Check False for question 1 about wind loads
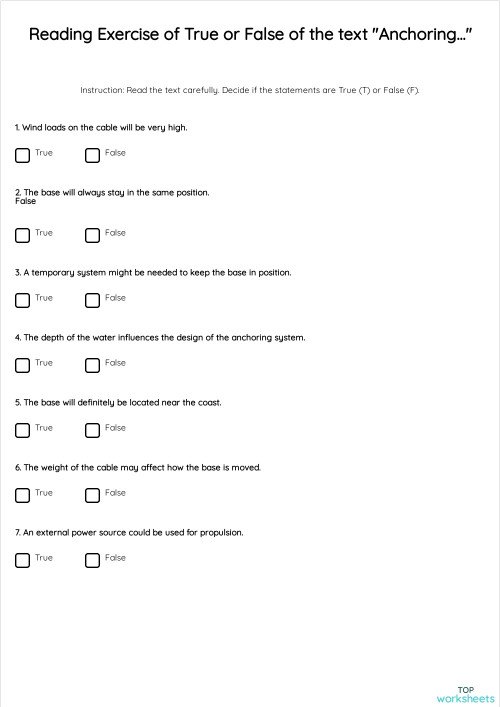 tap(92, 156)
